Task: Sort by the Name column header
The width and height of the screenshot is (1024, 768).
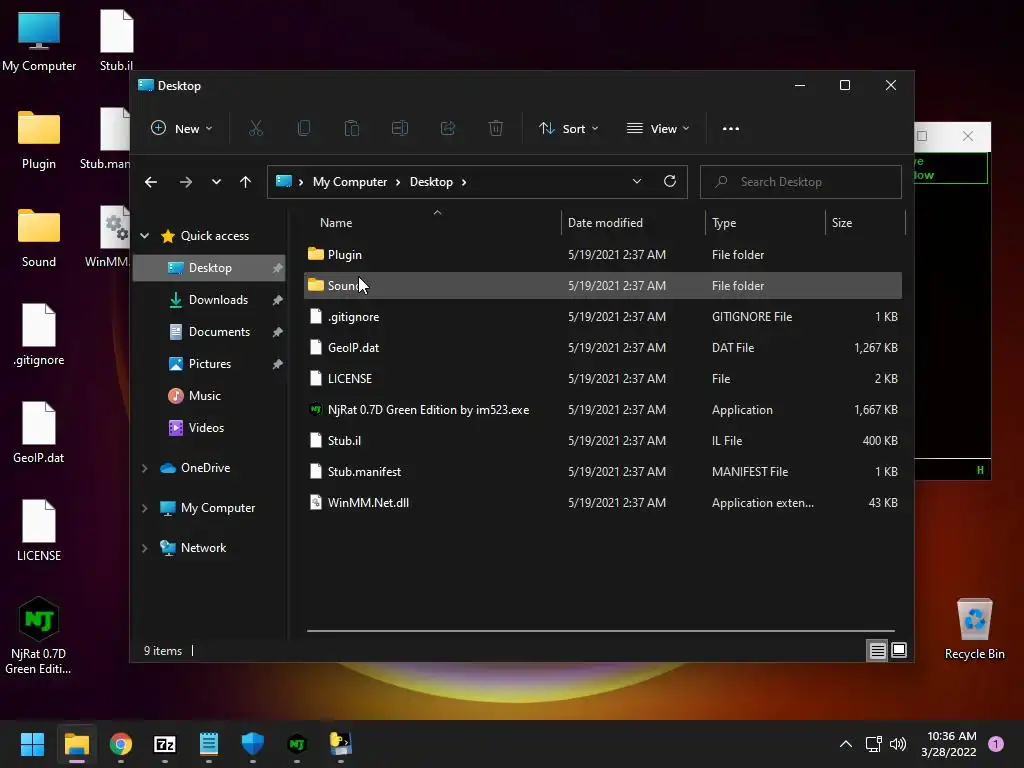Action: [432, 223]
